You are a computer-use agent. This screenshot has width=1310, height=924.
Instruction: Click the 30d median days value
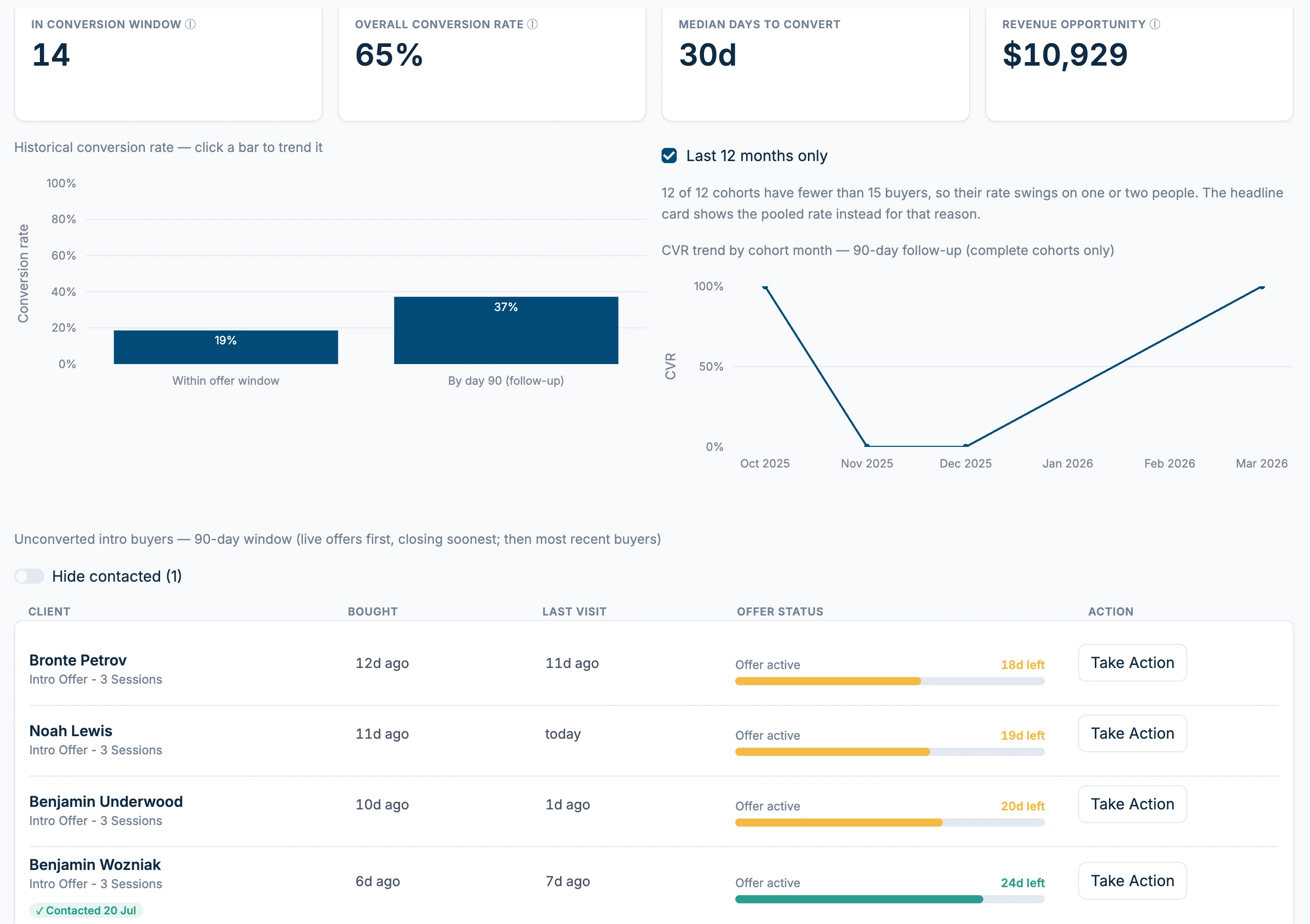[708, 55]
